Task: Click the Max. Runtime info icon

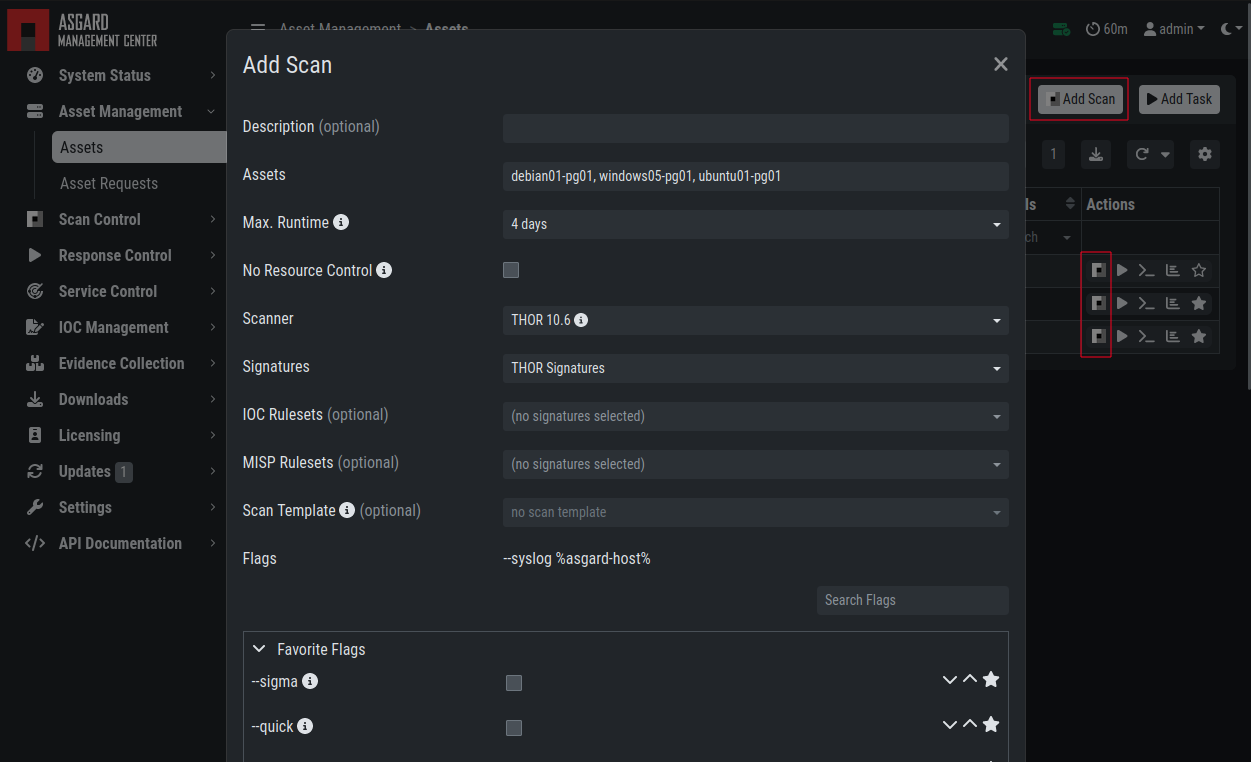Action: point(341,222)
